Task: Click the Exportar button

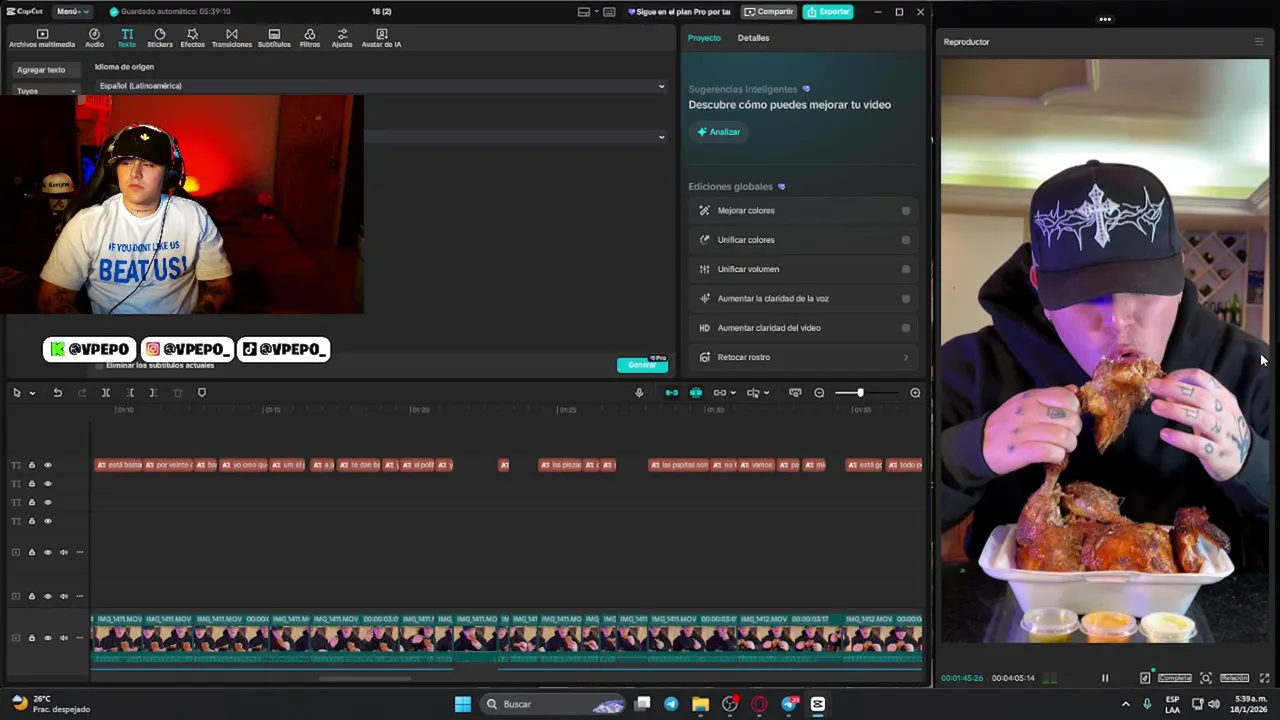Action: click(828, 12)
